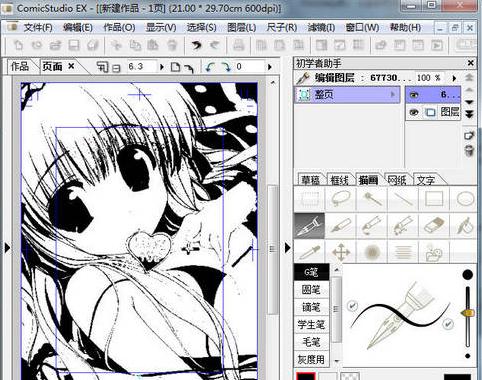This screenshot has width=482, height=380.
Task: Open the rotation angle dropdown arrow
Action: (269, 67)
